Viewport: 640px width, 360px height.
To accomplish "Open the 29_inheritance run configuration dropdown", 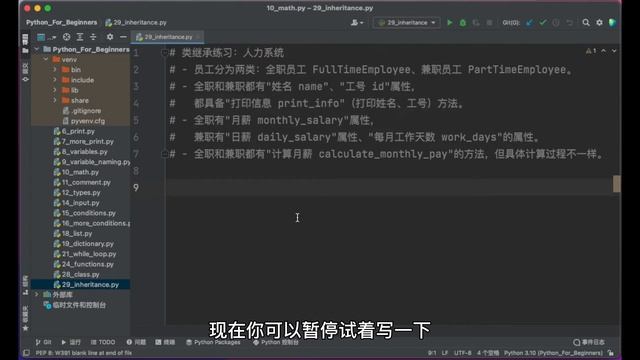I will coord(407,22).
